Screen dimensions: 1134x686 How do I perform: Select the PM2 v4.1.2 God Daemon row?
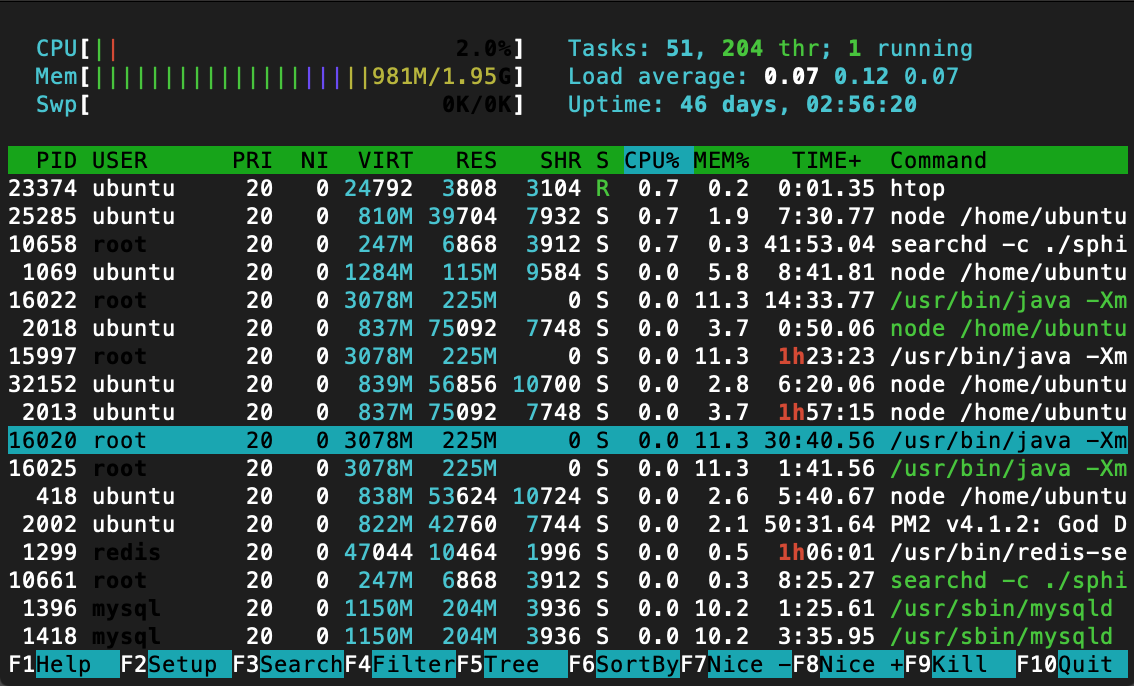coord(568,524)
